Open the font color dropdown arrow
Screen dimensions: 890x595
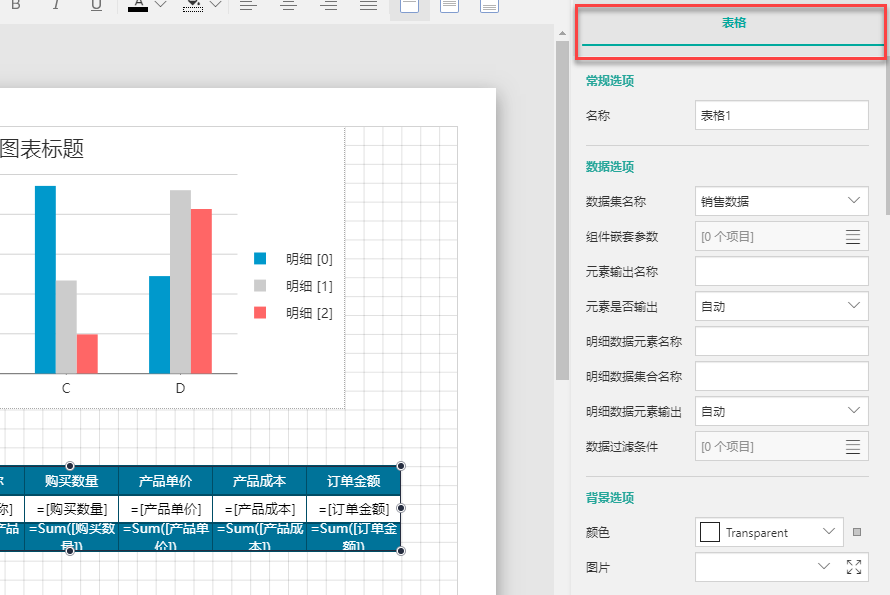click(161, 6)
